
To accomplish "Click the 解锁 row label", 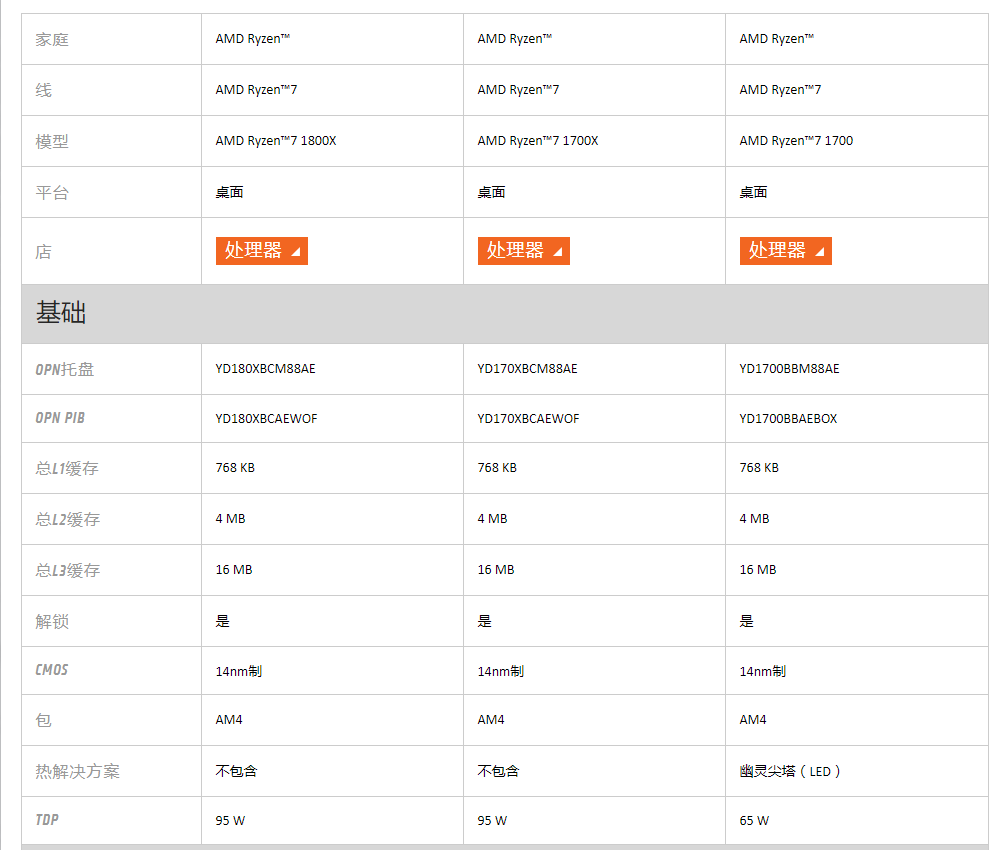I will [x=52, y=622].
